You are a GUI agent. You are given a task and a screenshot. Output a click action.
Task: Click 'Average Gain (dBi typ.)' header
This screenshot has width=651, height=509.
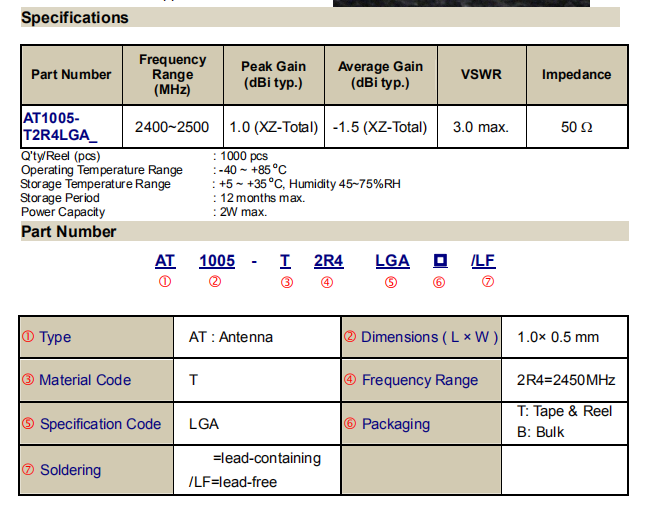click(381, 75)
